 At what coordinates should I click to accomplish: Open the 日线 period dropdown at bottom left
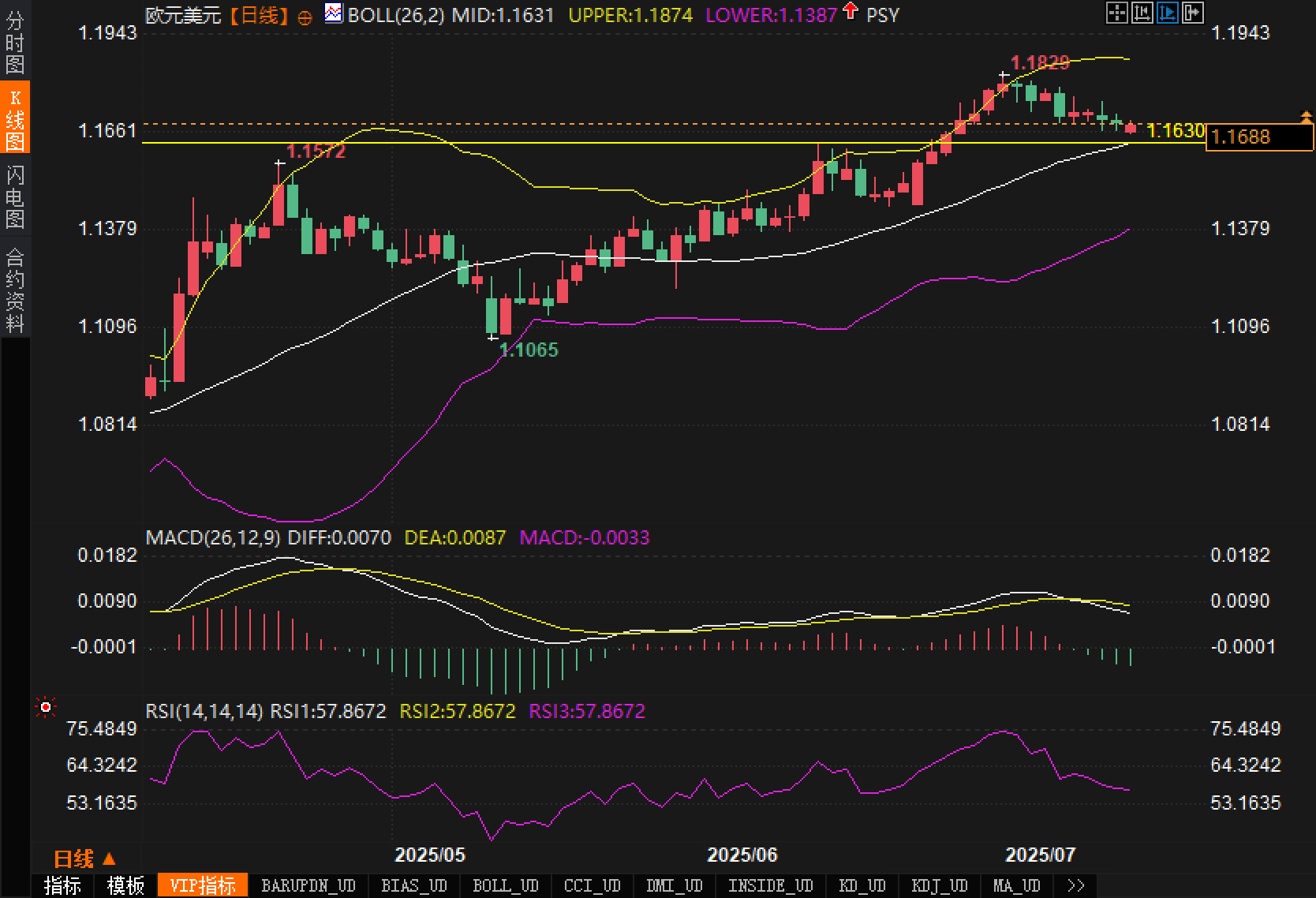point(84,858)
